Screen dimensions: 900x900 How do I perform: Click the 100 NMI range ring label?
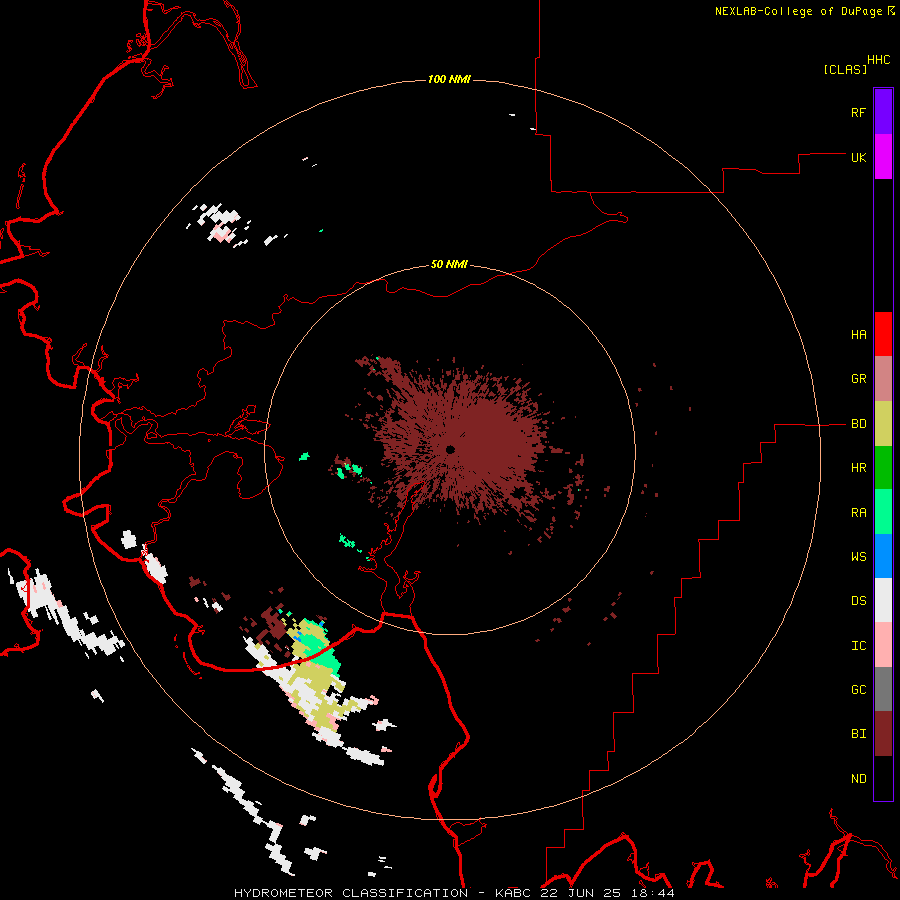[449, 79]
